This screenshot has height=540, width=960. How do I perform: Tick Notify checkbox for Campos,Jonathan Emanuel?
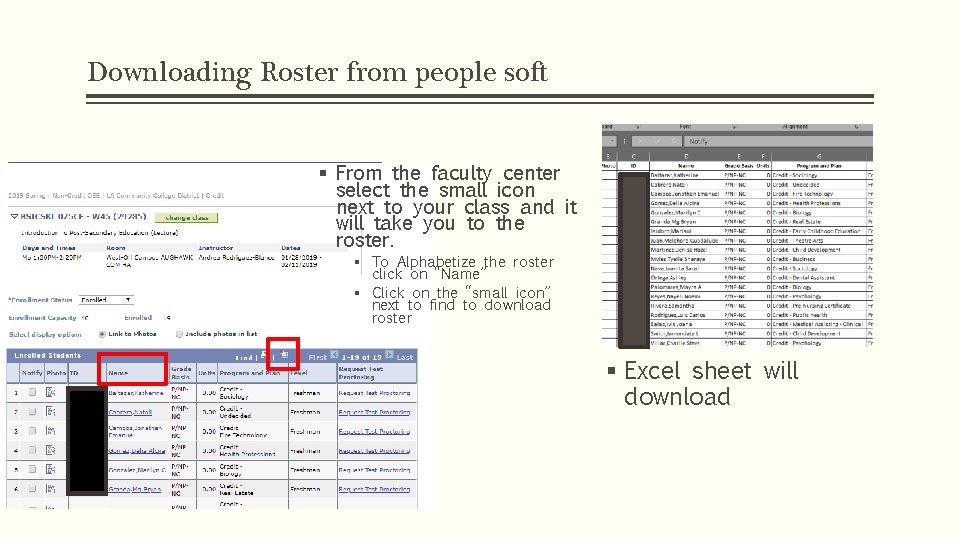(32, 431)
